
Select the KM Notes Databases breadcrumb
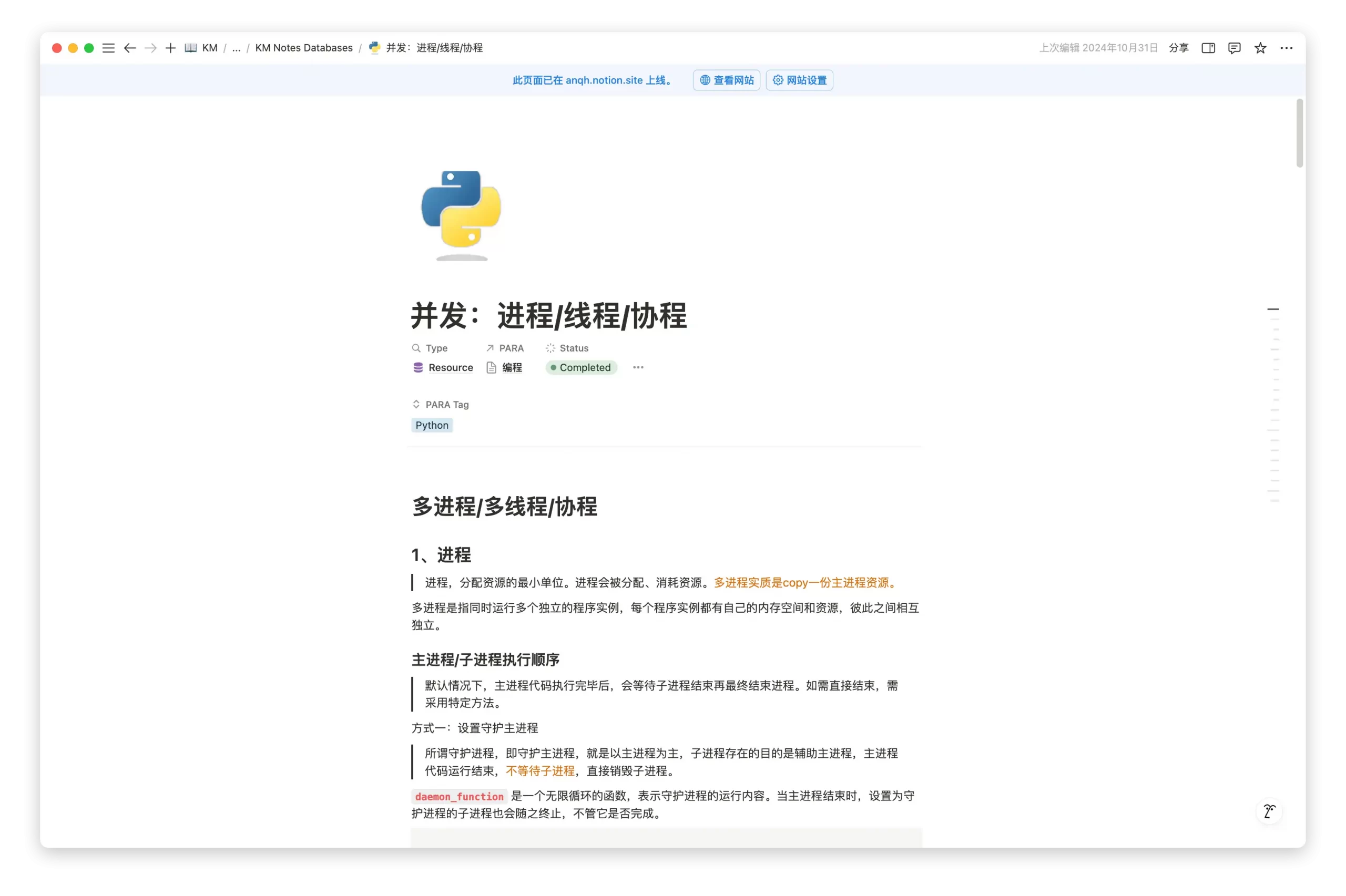coord(303,48)
